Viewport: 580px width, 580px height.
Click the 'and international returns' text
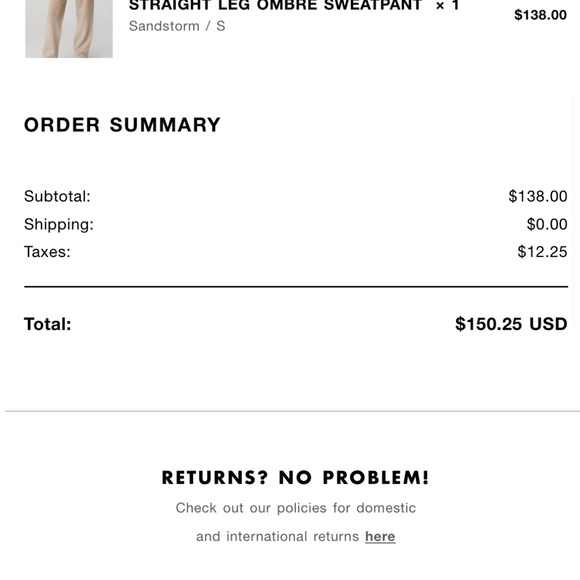pyautogui.click(x=277, y=536)
